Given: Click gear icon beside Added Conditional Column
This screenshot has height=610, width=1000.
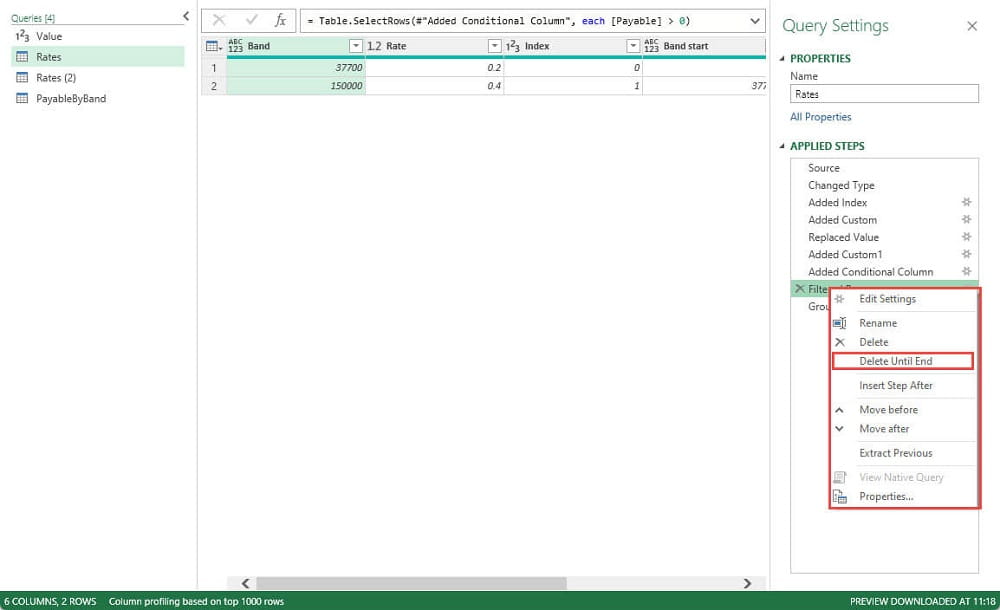Looking at the screenshot, I should click(x=966, y=272).
